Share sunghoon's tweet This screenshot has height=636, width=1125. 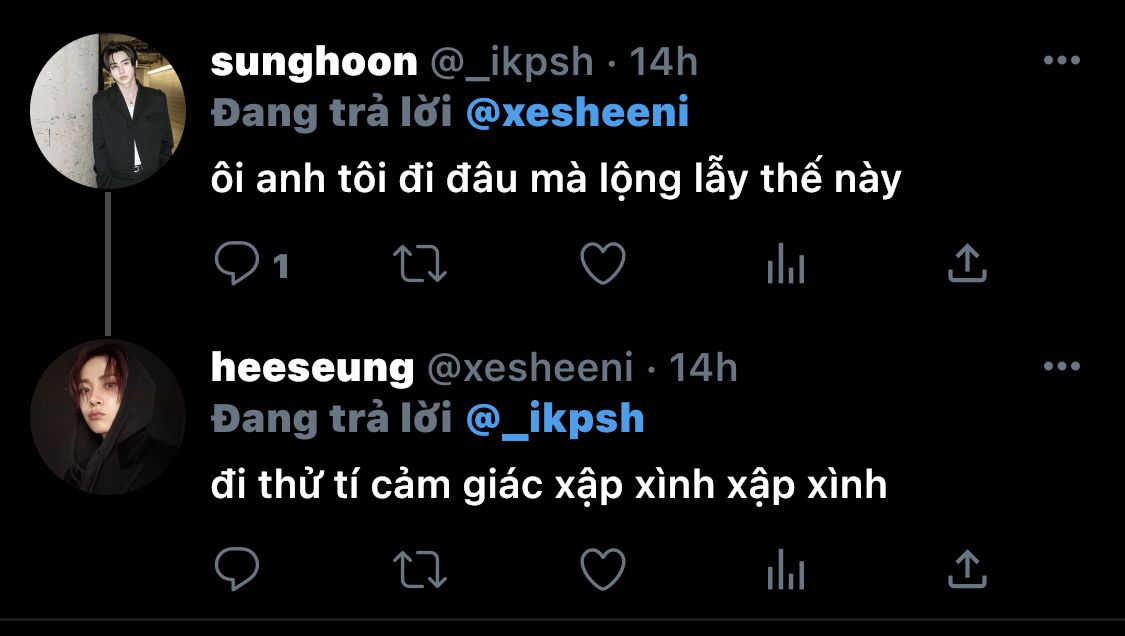pyautogui.click(x=967, y=263)
